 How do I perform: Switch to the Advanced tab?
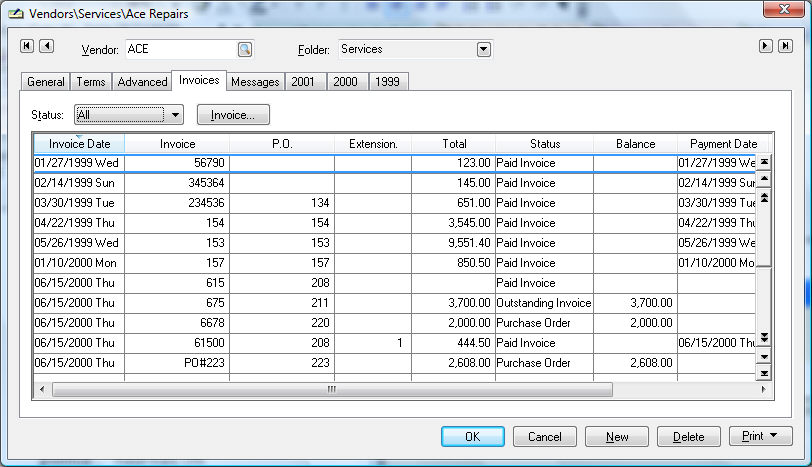(142, 82)
